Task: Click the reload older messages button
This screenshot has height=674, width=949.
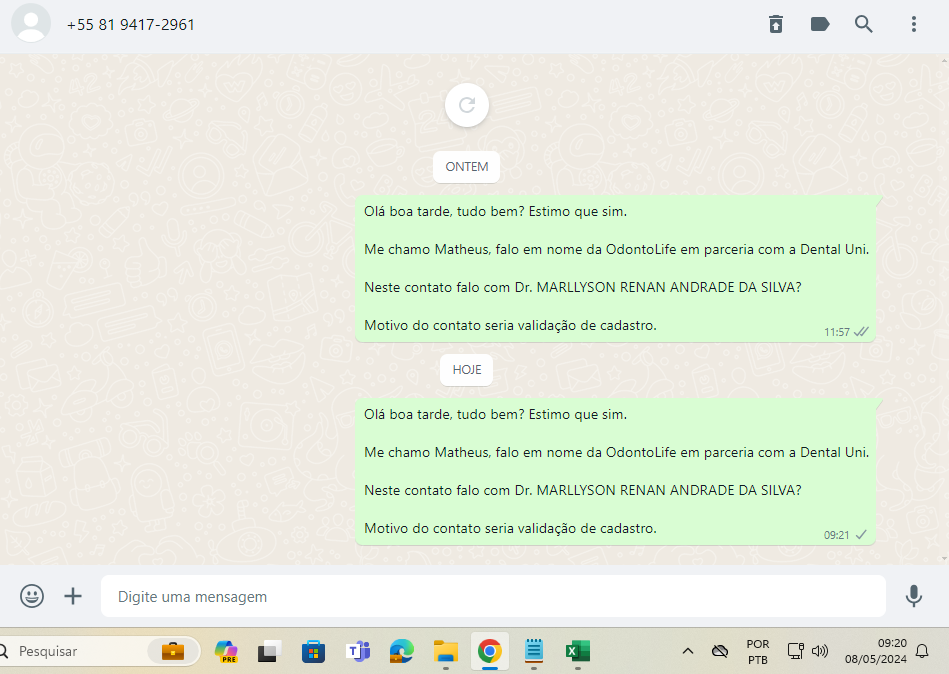Action: click(x=466, y=105)
